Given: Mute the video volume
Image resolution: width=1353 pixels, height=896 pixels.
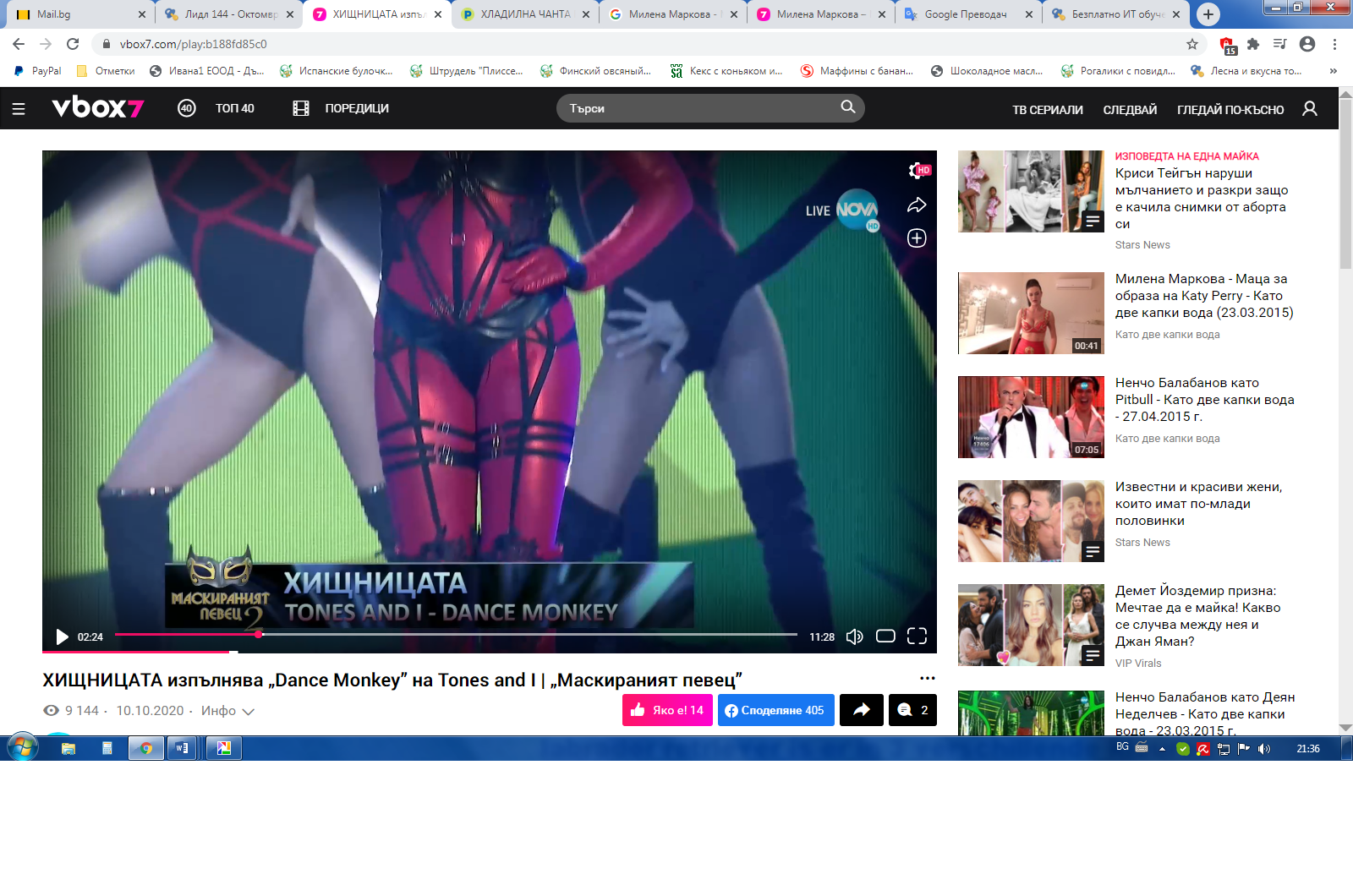Looking at the screenshot, I should click(x=854, y=636).
